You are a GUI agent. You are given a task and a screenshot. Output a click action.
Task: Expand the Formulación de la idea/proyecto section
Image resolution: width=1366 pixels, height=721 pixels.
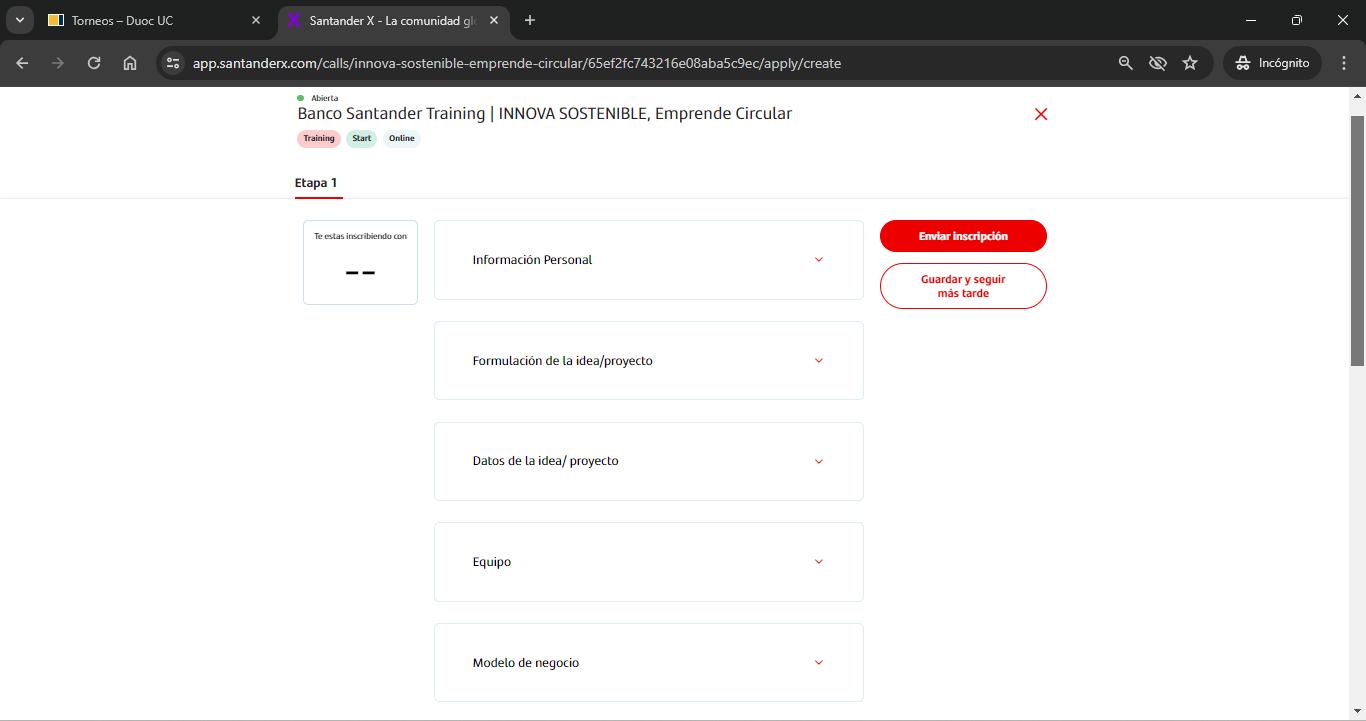tap(648, 360)
